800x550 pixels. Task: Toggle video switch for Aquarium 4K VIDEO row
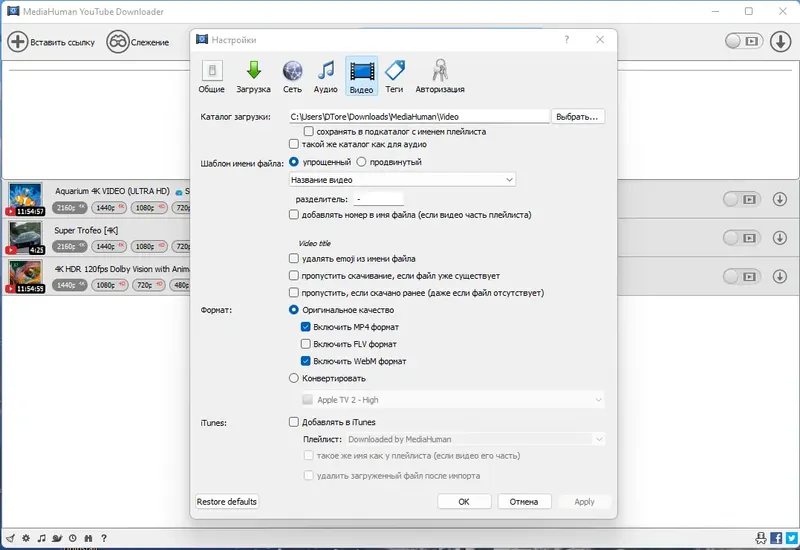[742, 199]
